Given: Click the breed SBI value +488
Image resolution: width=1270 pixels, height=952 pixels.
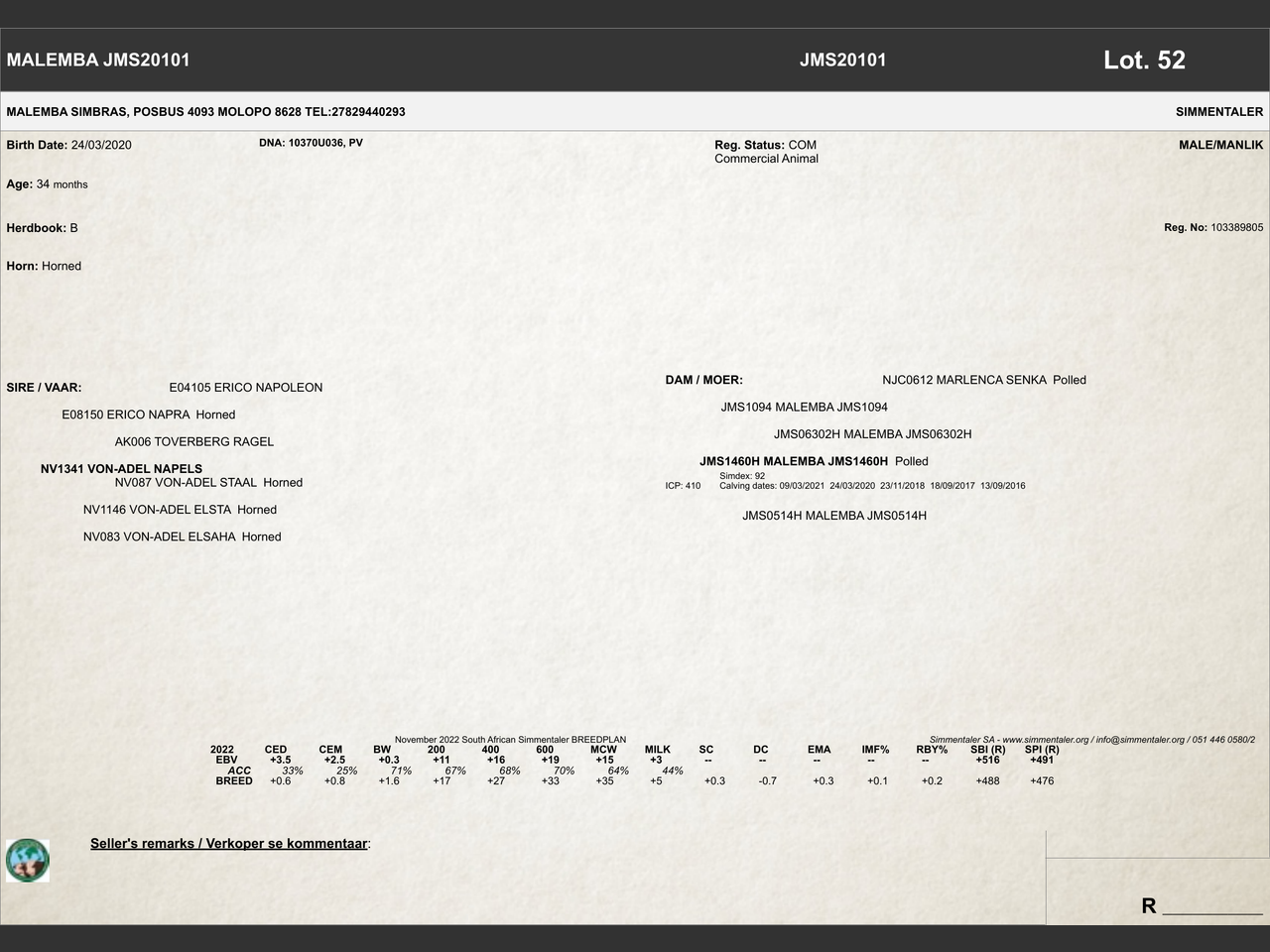Looking at the screenshot, I should point(988,781).
